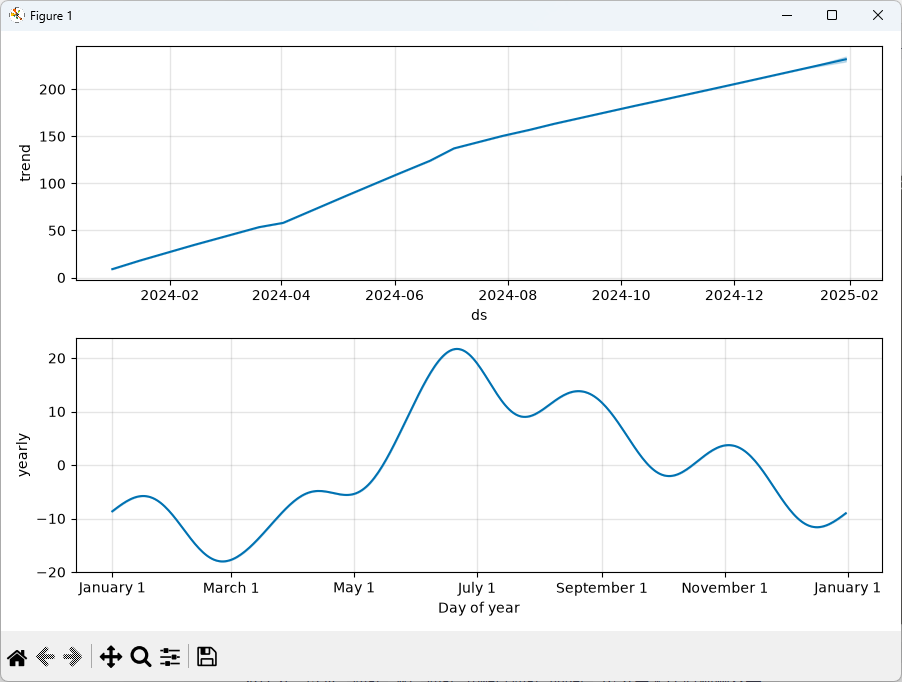Click the 50 tick on trend axis

click(x=58, y=231)
